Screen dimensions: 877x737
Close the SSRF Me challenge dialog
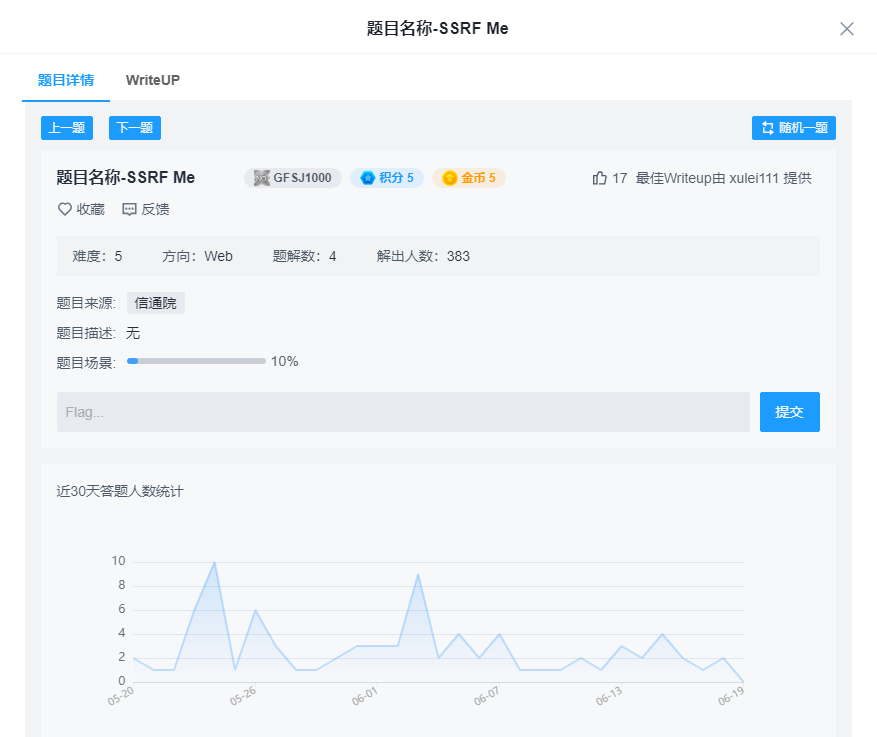(846, 29)
